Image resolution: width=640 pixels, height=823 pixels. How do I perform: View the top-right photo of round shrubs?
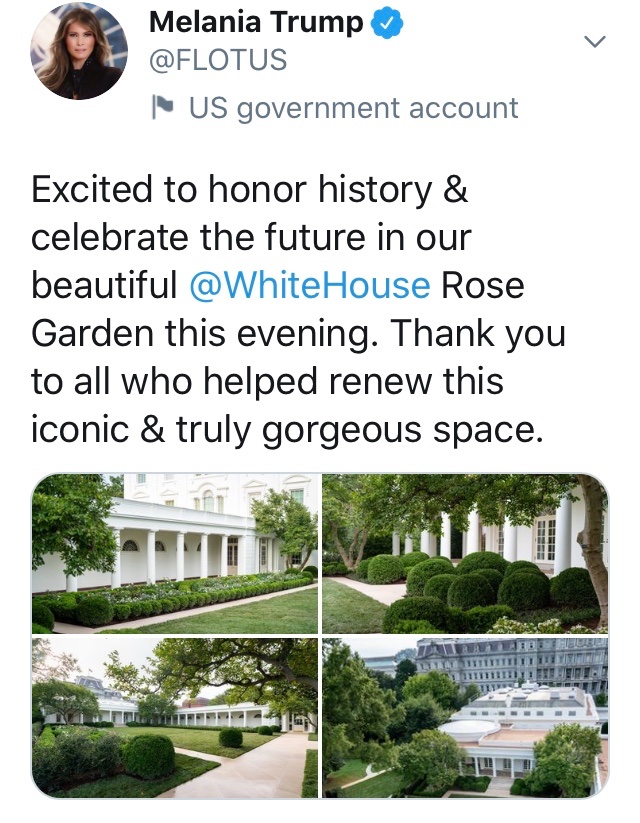tap(465, 552)
